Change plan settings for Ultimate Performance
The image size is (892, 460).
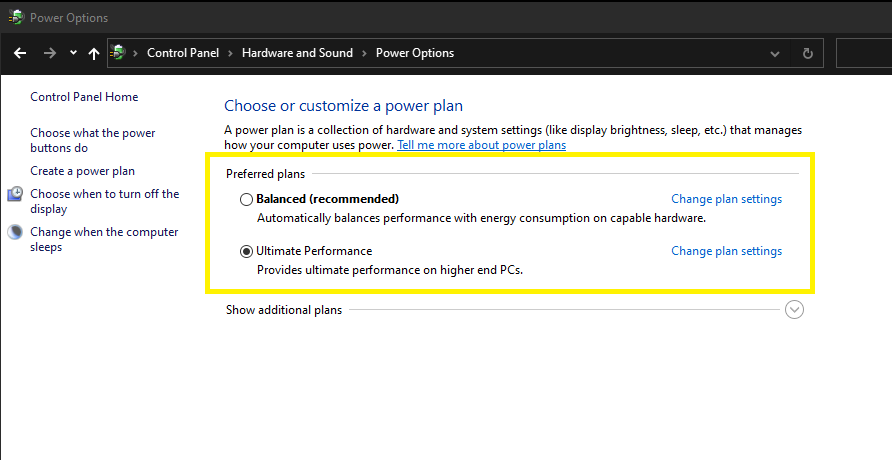[x=726, y=251]
